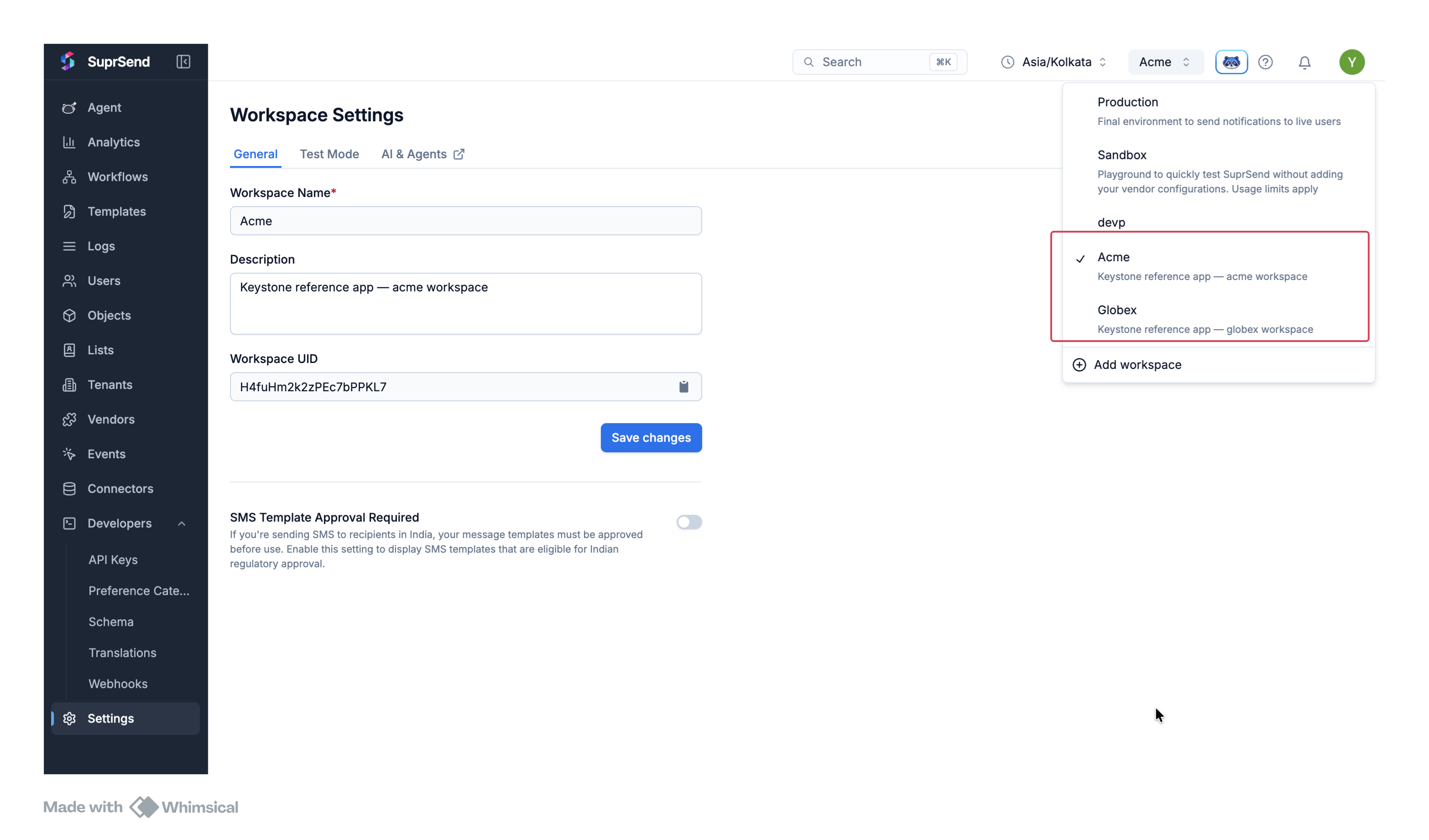Open Vendors in the sidebar
This screenshot has height=840, width=1429.
[125, 419]
